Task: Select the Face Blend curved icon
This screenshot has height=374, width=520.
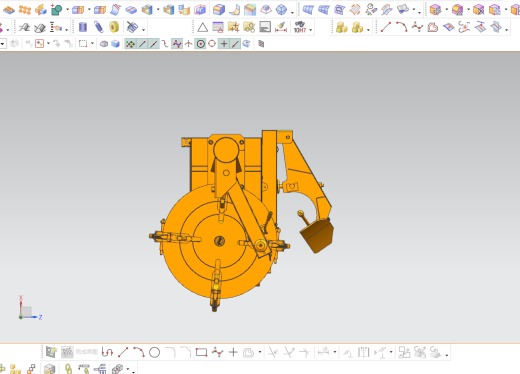Action: (235, 10)
